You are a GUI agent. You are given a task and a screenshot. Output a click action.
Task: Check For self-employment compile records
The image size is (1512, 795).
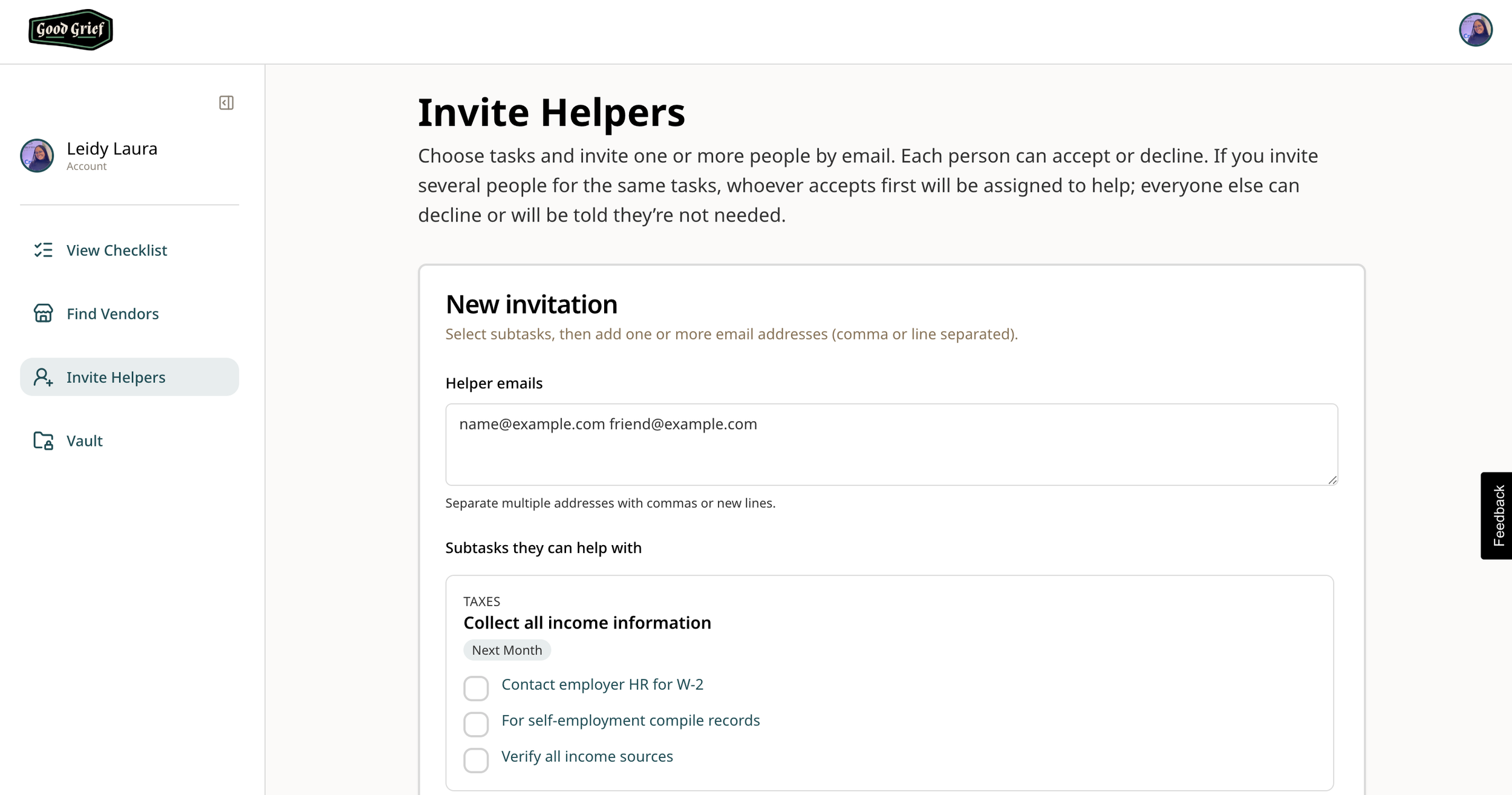476,724
